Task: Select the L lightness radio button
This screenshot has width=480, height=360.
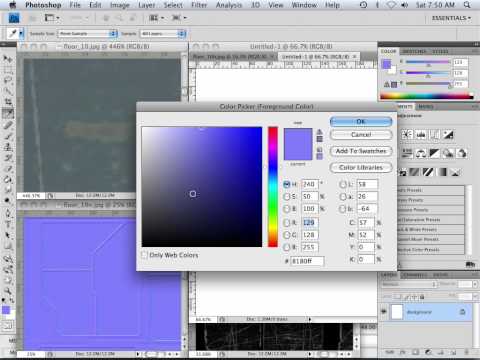Action: pos(343,184)
